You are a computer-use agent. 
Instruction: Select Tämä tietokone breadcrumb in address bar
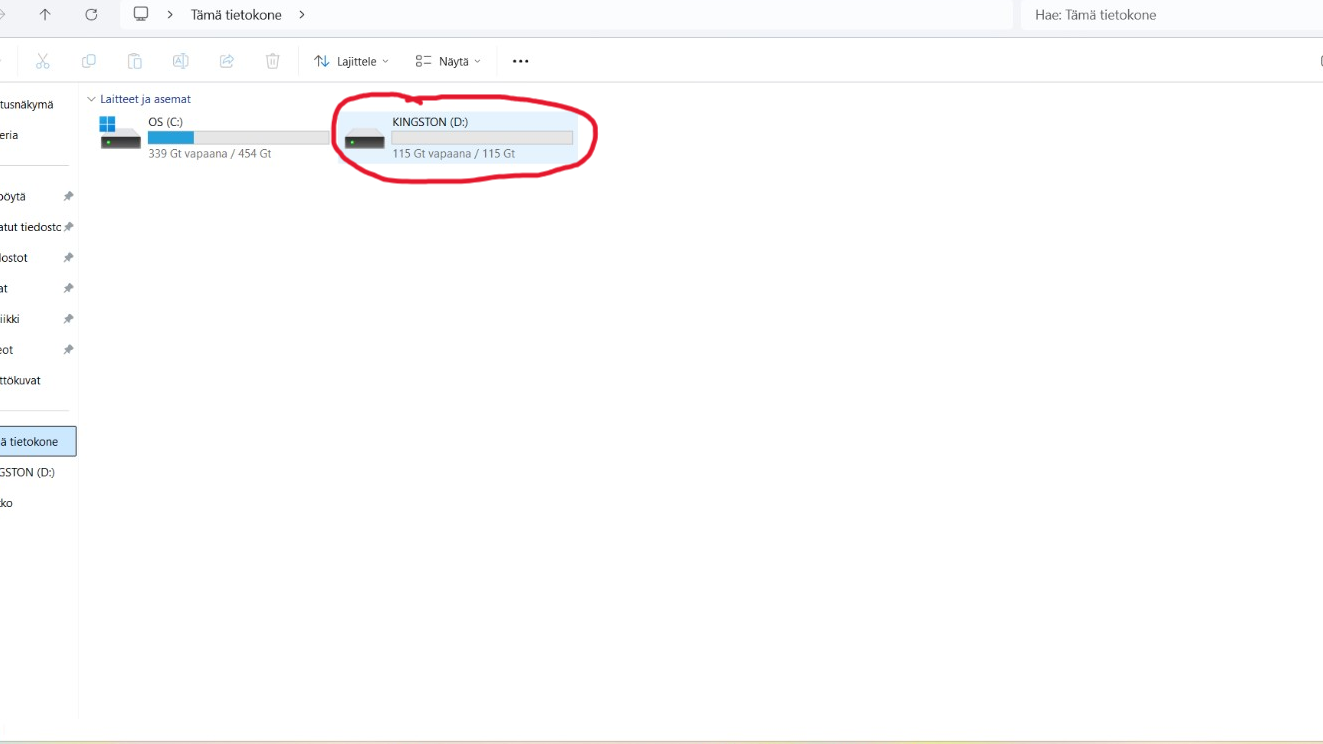pyautogui.click(x=236, y=15)
